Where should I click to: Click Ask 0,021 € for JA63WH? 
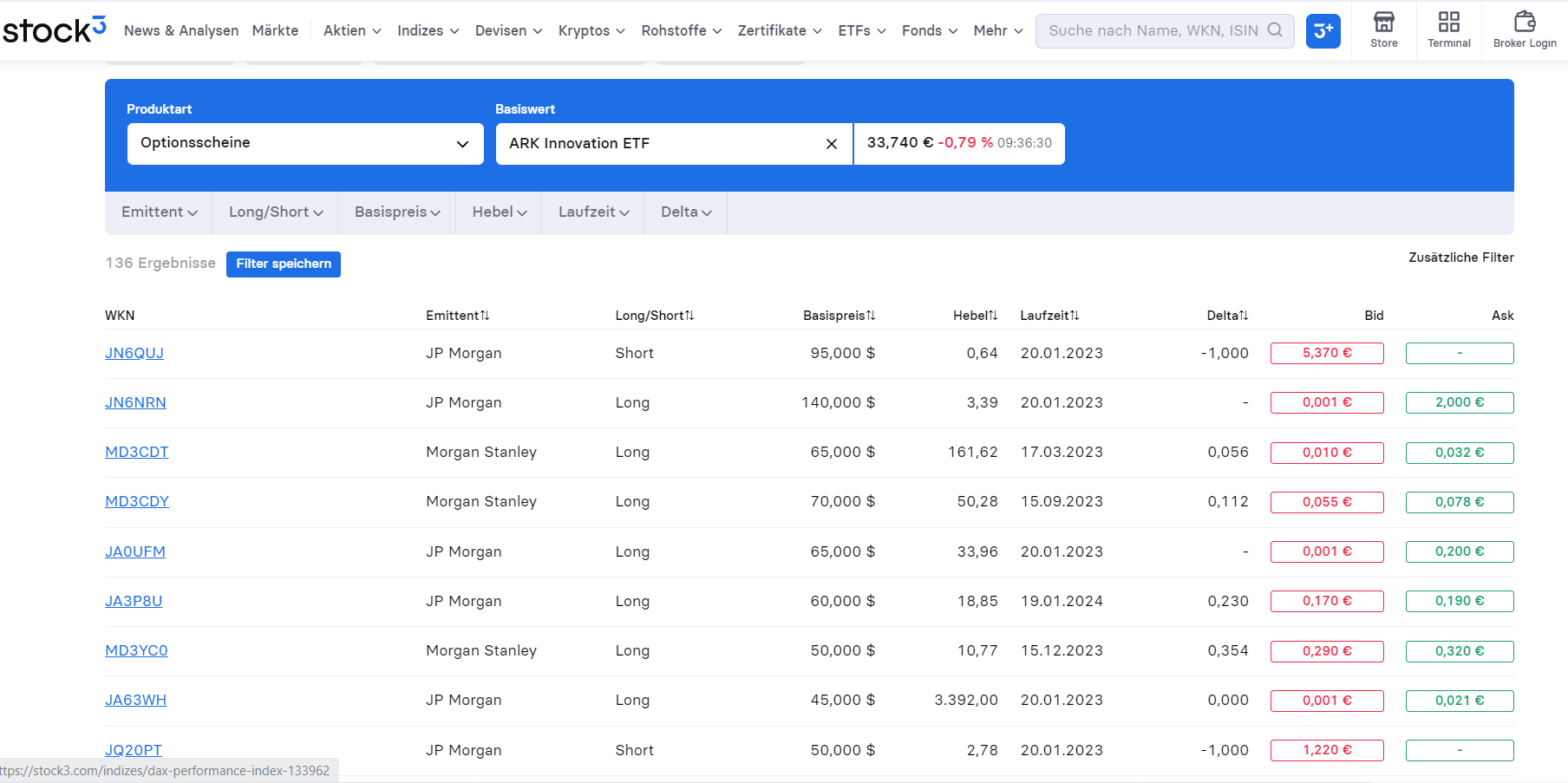pos(1460,701)
